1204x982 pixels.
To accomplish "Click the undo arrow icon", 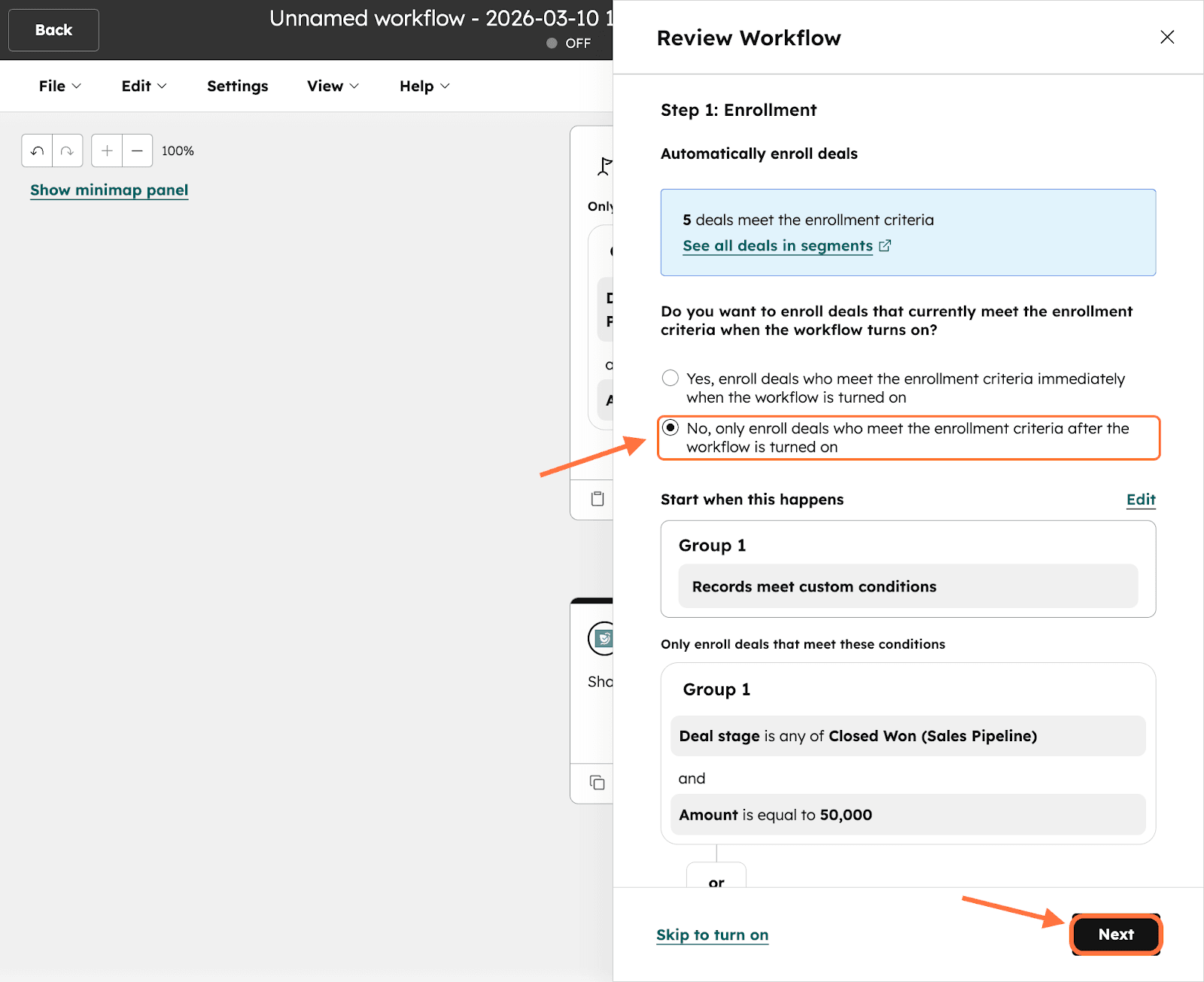I will (x=37, y=150).
